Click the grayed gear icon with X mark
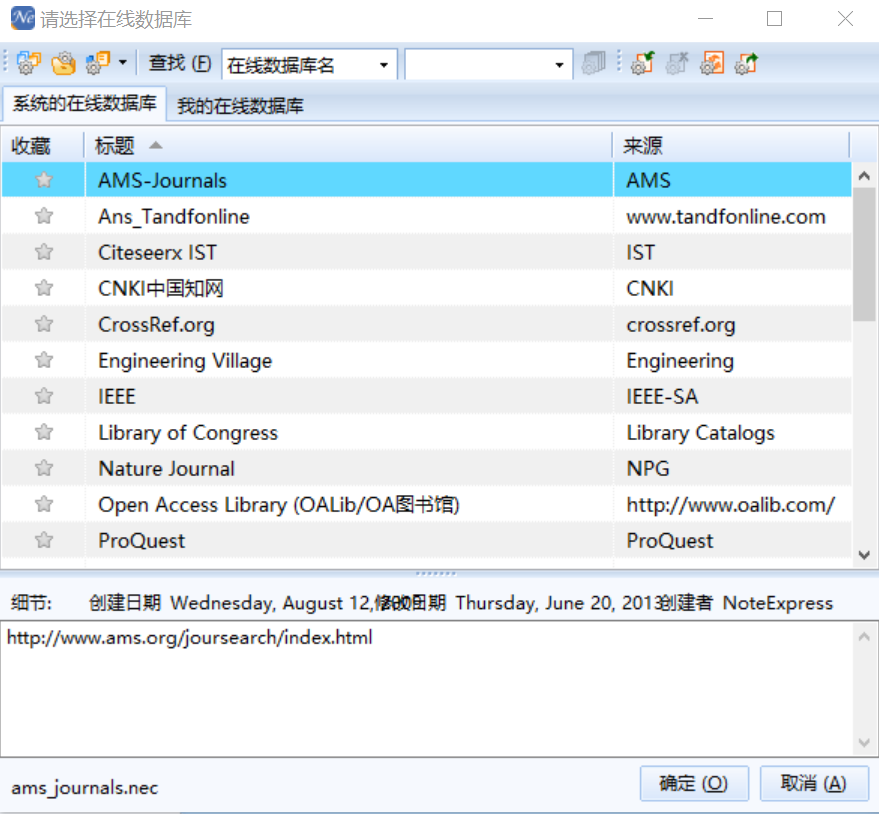This screenshot has width=879, height=814. 677,63
